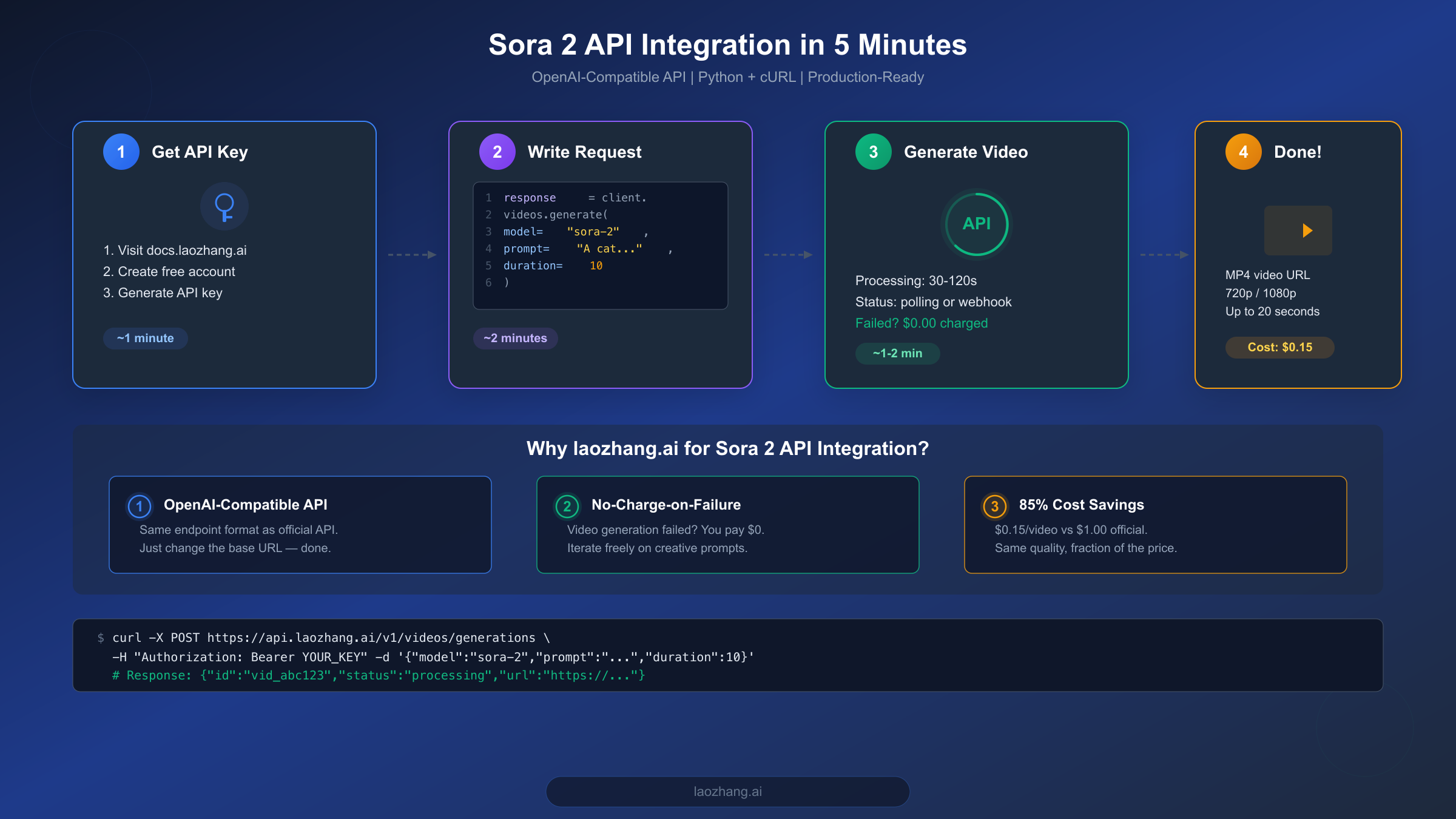Screen dimensions: 1456x819
Task: Select the blue numbered badge 1 on Get API Key
Action: [121, 151]
